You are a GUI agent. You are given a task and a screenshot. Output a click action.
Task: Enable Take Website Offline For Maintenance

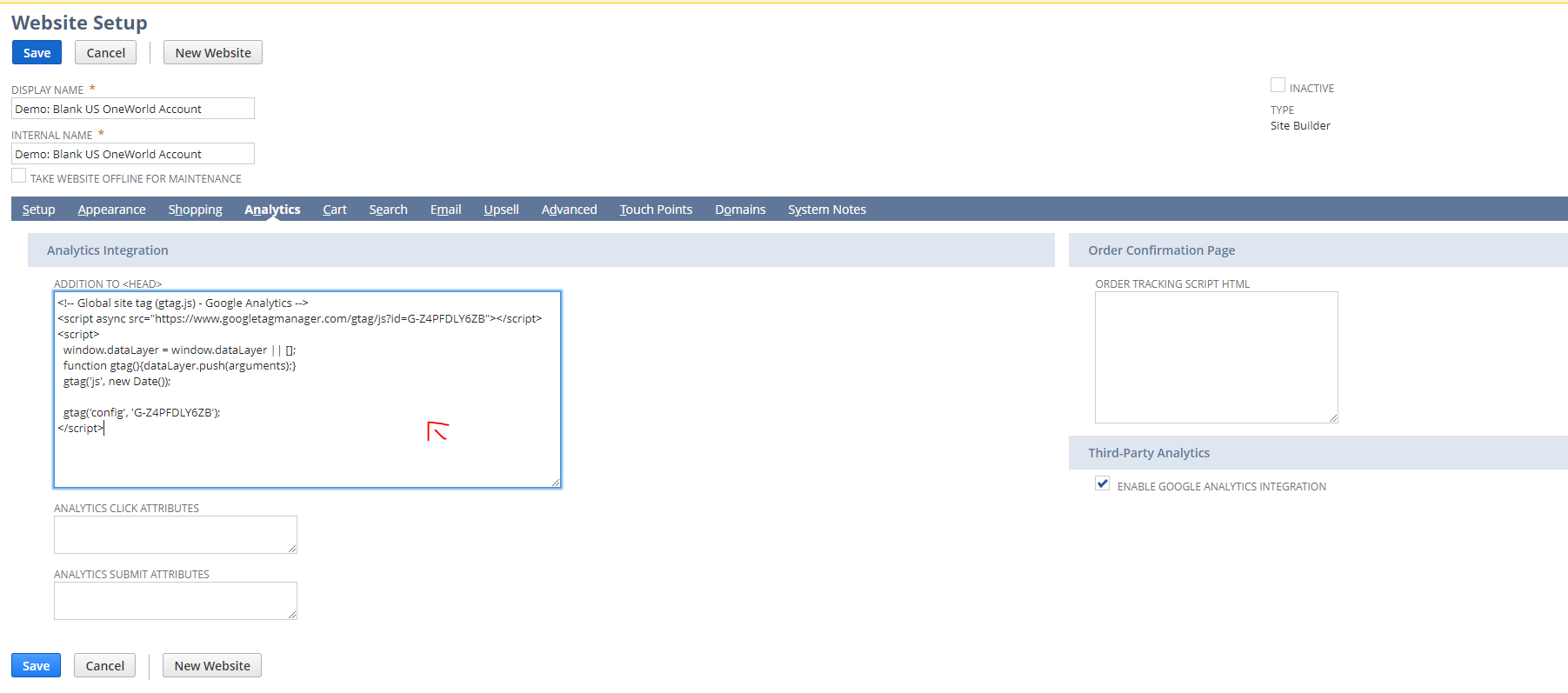[x=18, y=176]
